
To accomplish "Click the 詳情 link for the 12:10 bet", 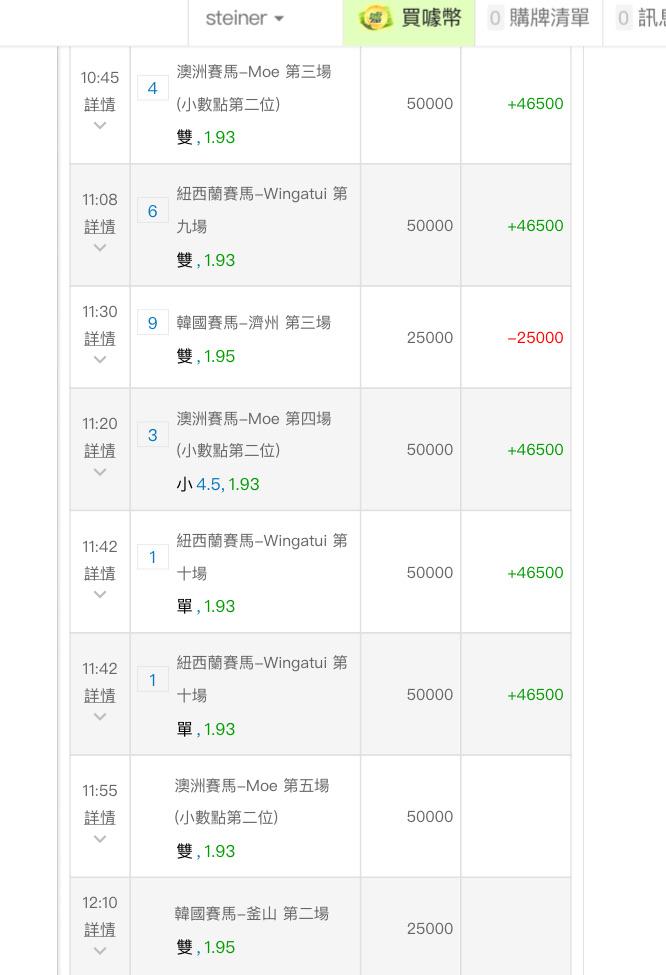I will click(100, 929).
